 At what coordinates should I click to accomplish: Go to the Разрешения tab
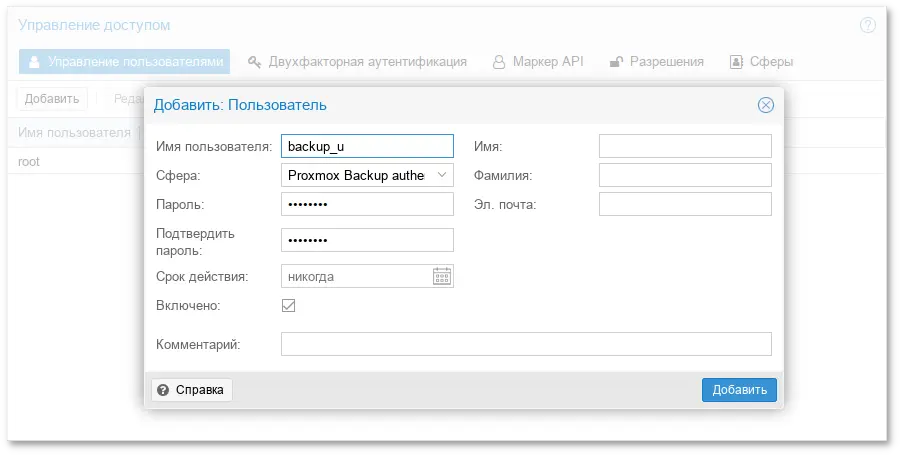[x=656, y=61]
